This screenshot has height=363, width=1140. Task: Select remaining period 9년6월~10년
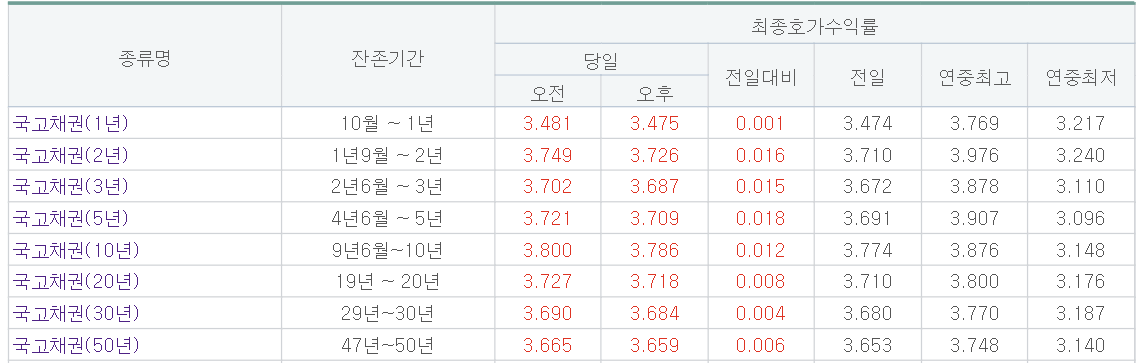388,250
